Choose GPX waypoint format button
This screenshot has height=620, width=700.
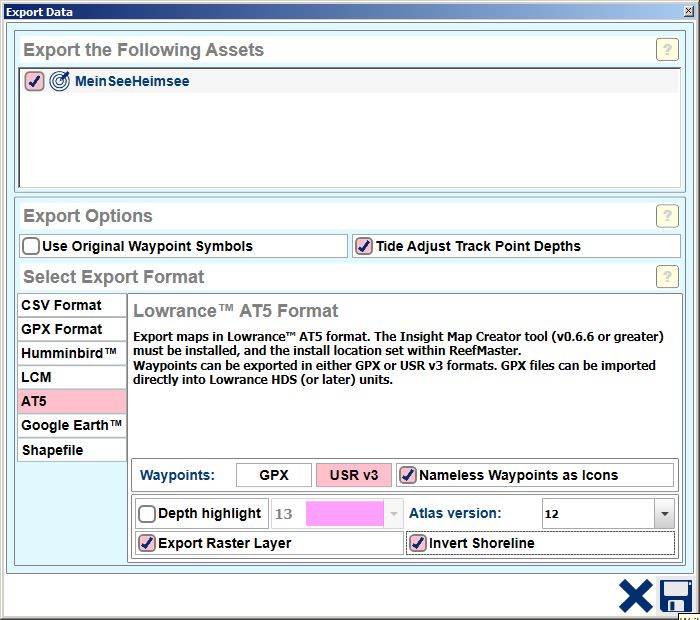click(x=273, y=475)
